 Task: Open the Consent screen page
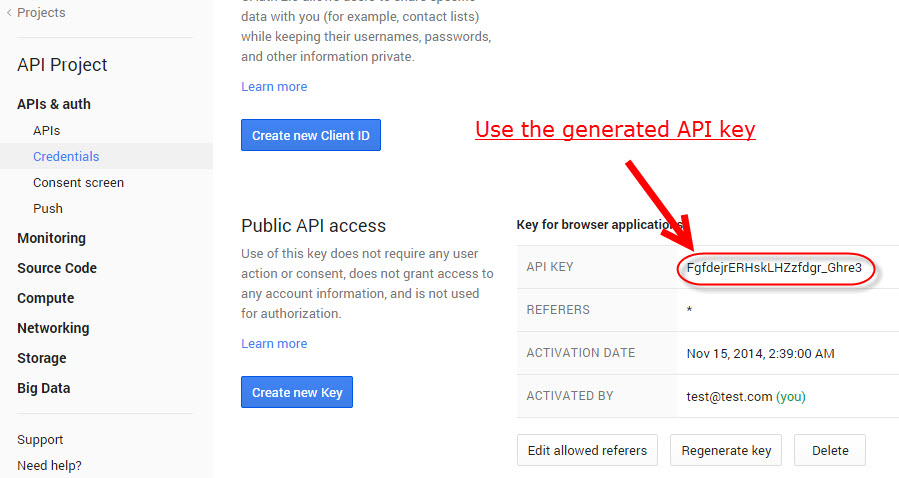[x=79, y=182]
